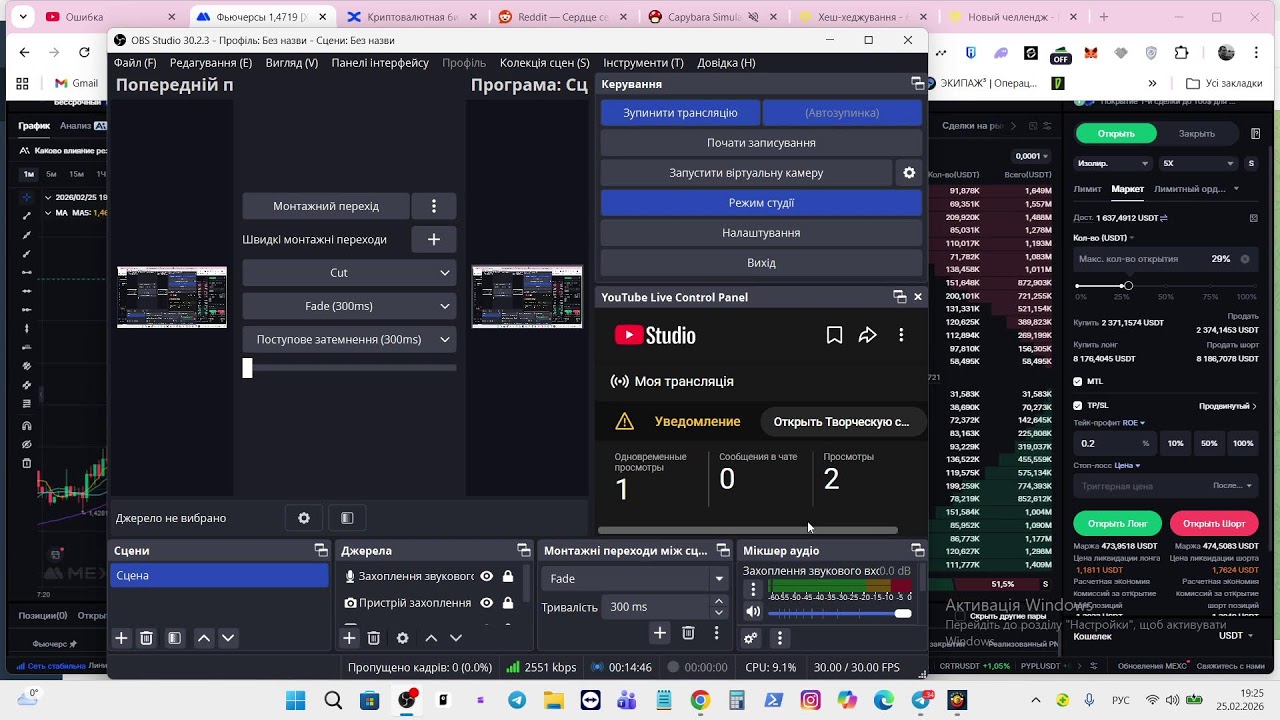Image resolution: width=1280 pixels, height=720 pixels.
Task: Click Почати записування button
Action: (761, 143)
